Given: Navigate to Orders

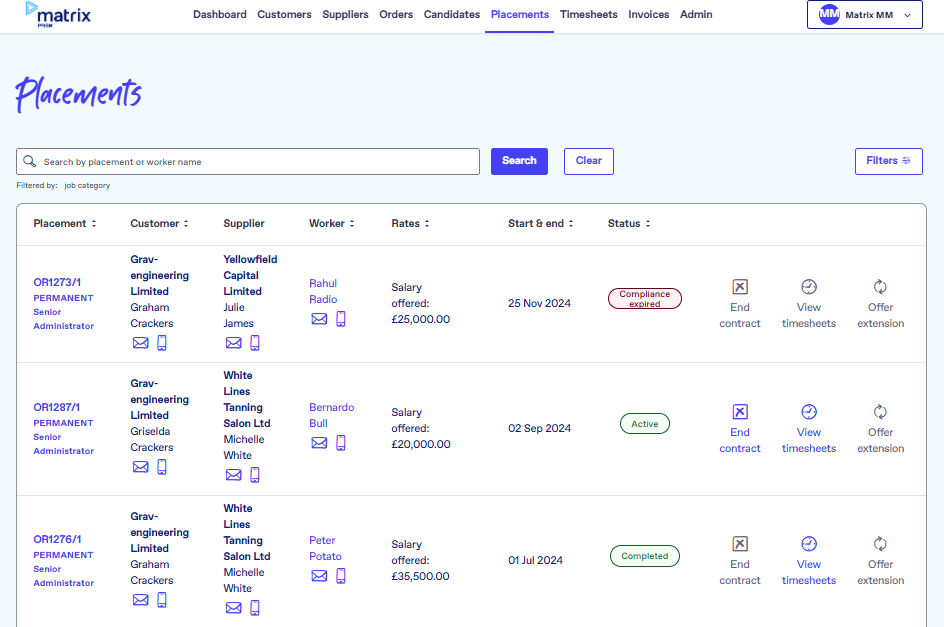Looking at the screenshot, I should 396,14.
